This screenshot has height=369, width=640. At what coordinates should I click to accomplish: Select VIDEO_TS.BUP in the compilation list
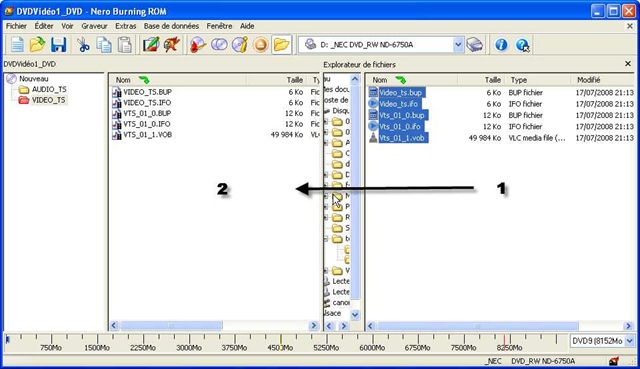pos(147,92)
